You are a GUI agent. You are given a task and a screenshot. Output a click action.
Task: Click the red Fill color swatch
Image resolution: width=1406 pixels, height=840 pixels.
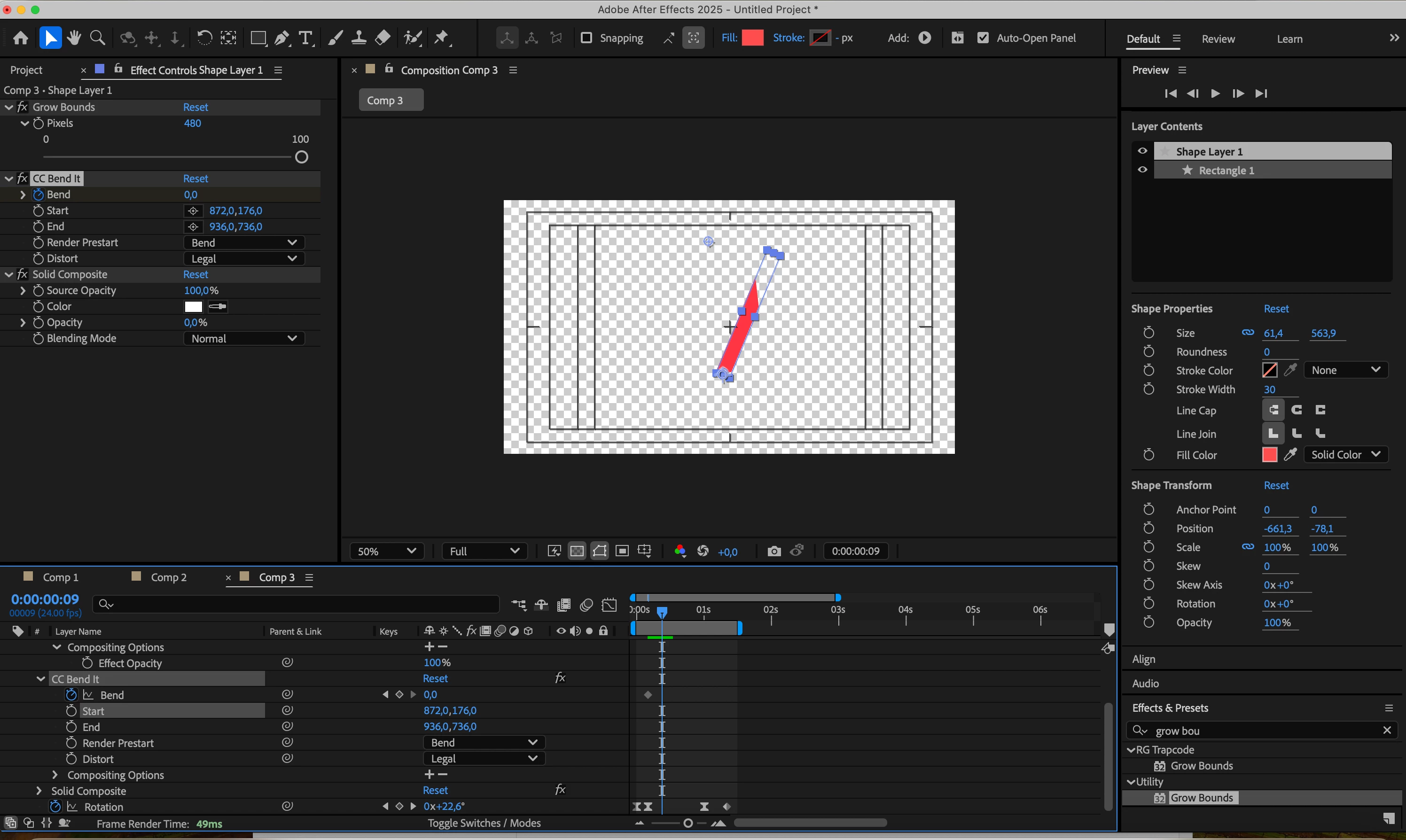[x=752, y=38]
